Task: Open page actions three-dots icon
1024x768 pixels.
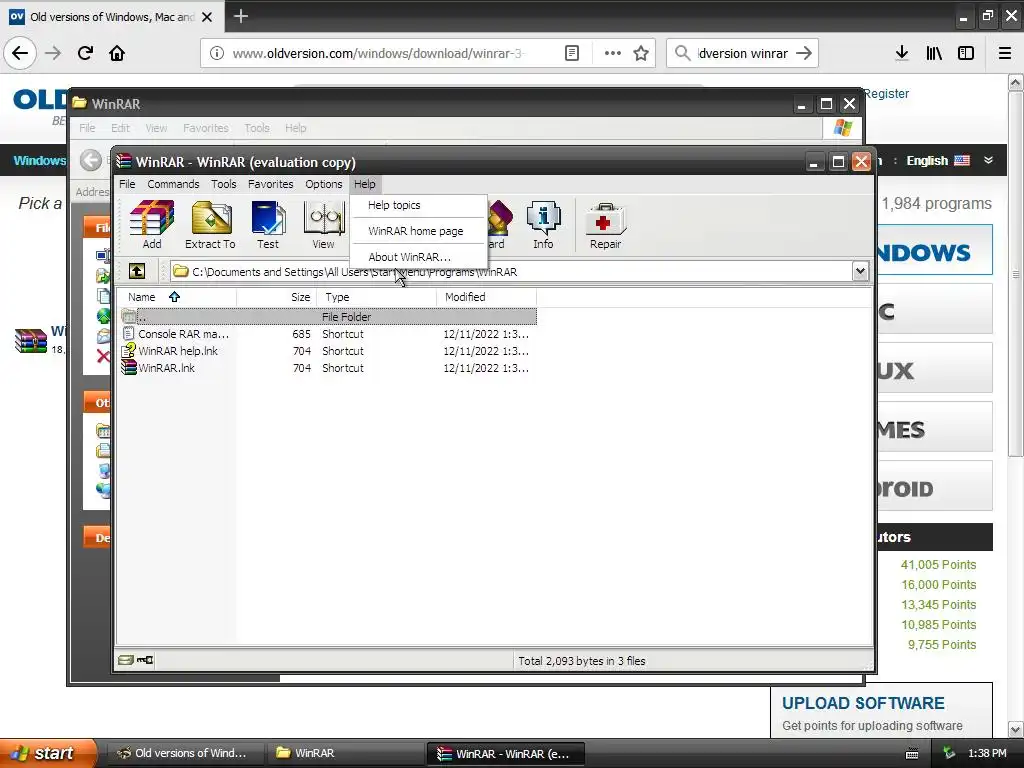Action: [x=613, y=53]
